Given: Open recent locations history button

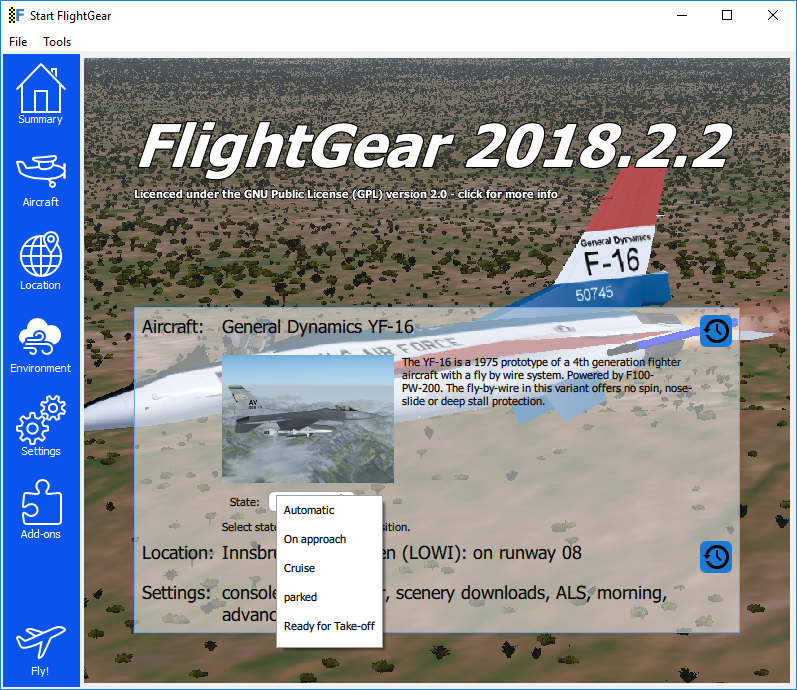Looking at the screenshot, I should coord(716,557).
